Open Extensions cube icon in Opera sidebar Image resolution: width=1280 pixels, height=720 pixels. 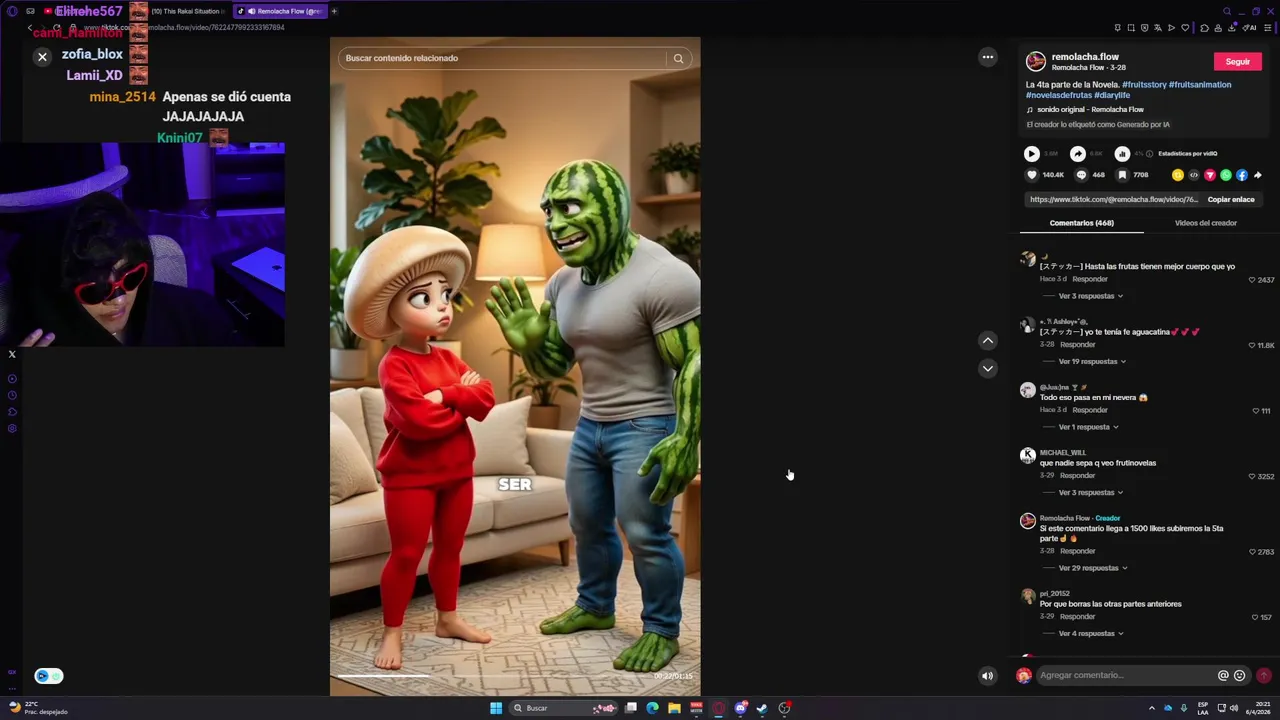[x=12, y=412]
